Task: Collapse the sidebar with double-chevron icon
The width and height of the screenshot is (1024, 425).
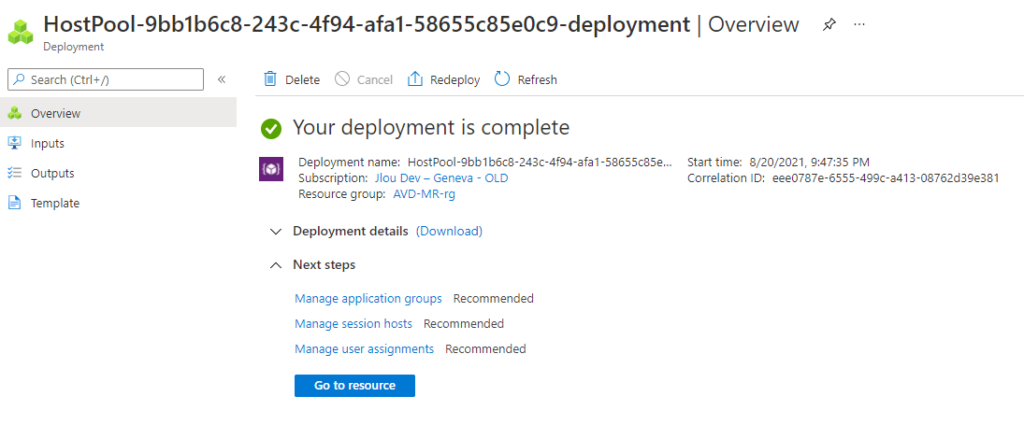Action: pos(221,79)
